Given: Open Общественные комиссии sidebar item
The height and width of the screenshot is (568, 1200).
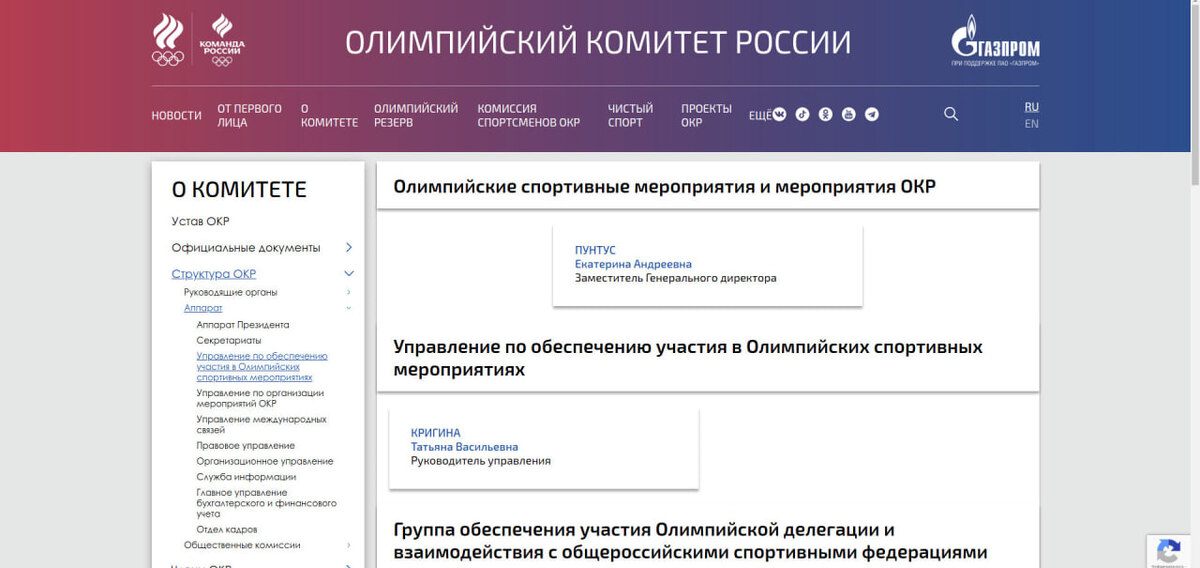Looking at the screenshot, I should [x=242, y=545].
